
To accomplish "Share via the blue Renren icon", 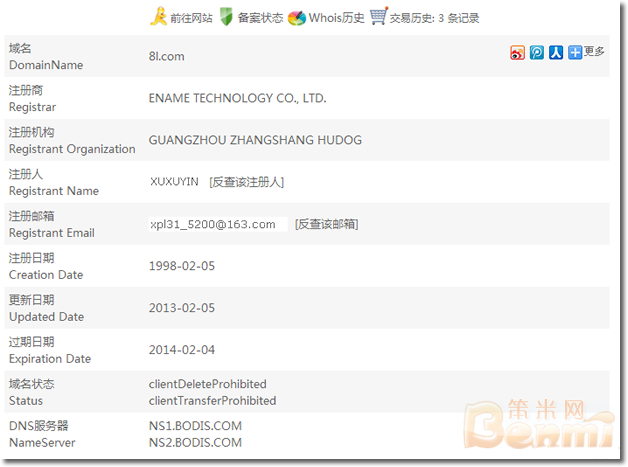I will click(x=556, y=52).
